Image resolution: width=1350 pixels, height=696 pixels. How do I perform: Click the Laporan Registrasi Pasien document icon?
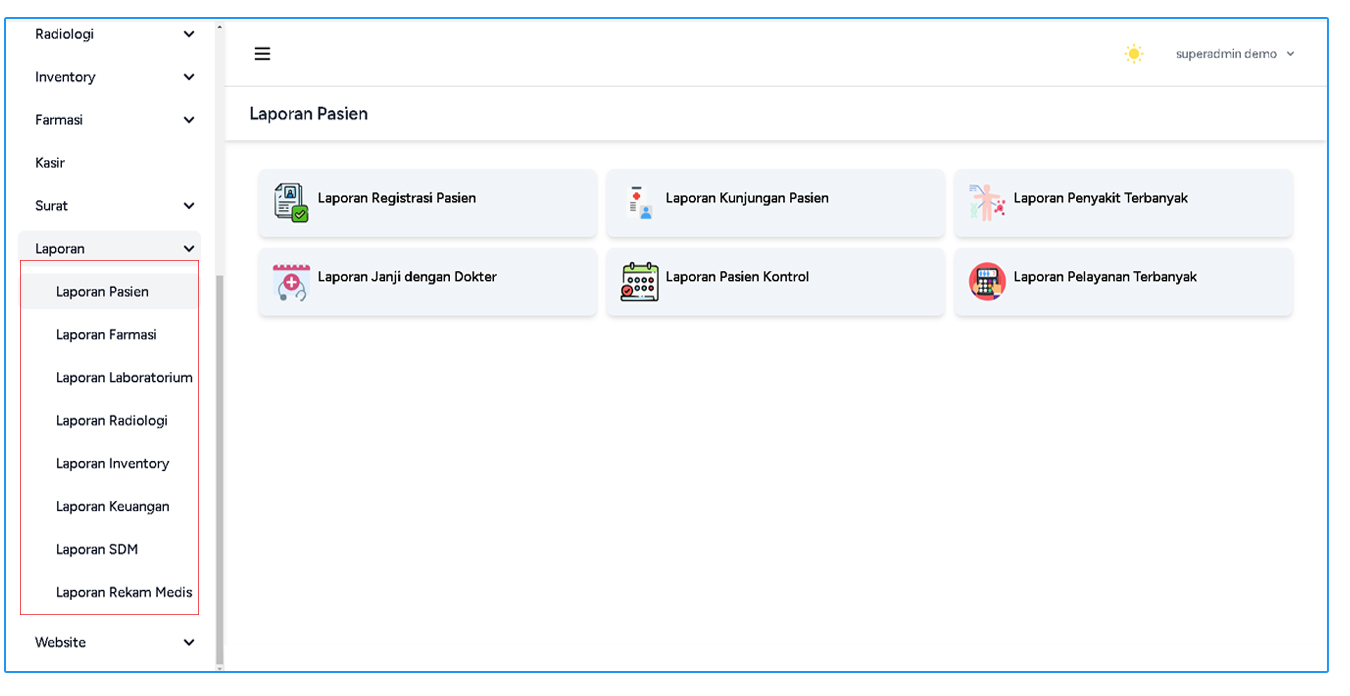[290, 202]
